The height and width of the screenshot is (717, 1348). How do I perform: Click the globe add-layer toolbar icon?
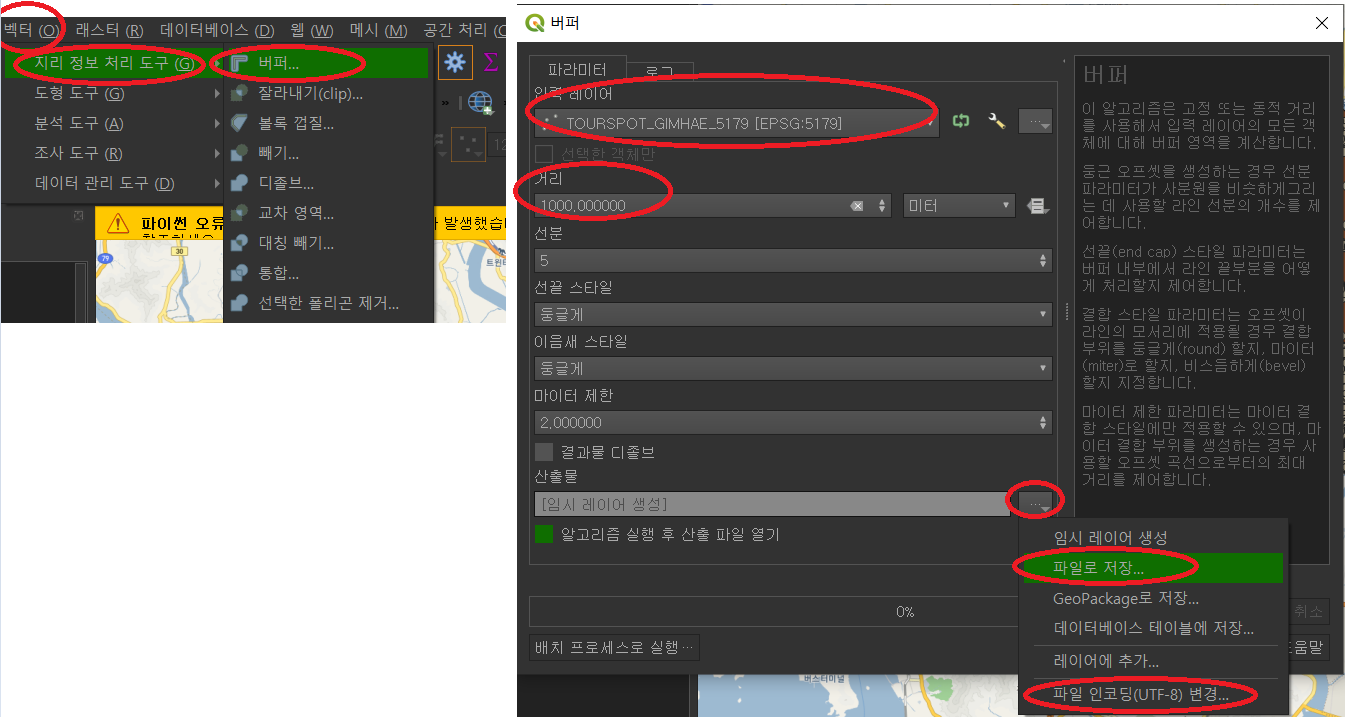coord(481,102)
